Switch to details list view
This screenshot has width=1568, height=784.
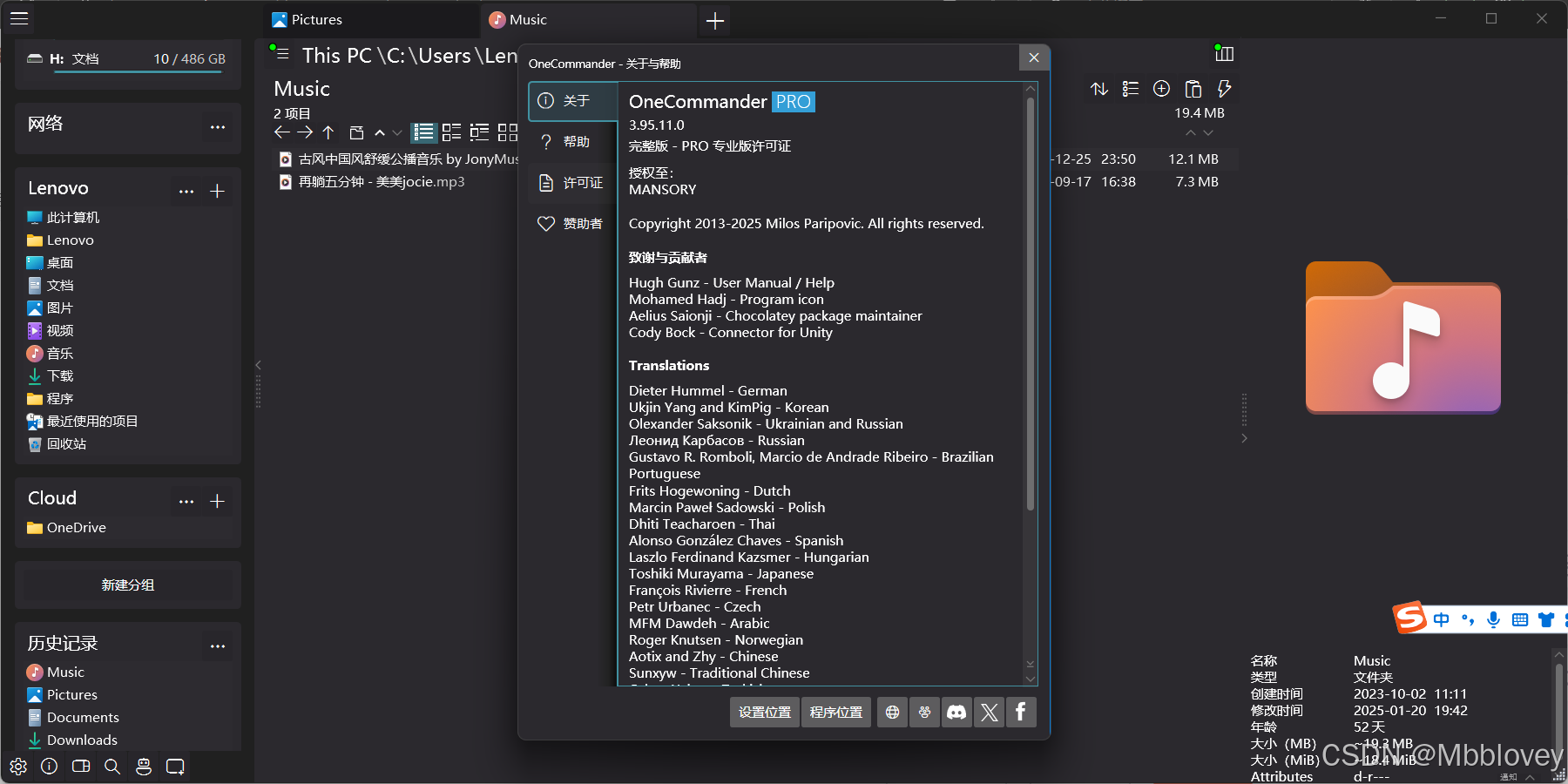tap(424, 132)
